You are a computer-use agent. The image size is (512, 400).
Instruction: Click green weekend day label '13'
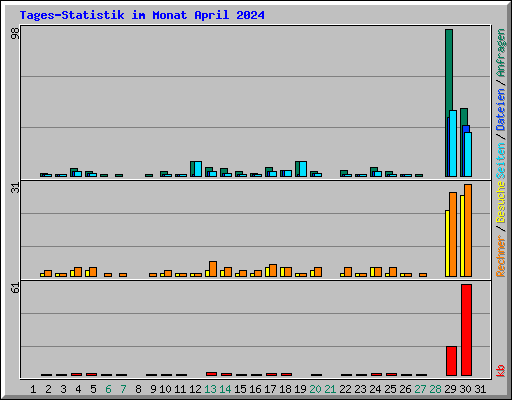point(210,389)
